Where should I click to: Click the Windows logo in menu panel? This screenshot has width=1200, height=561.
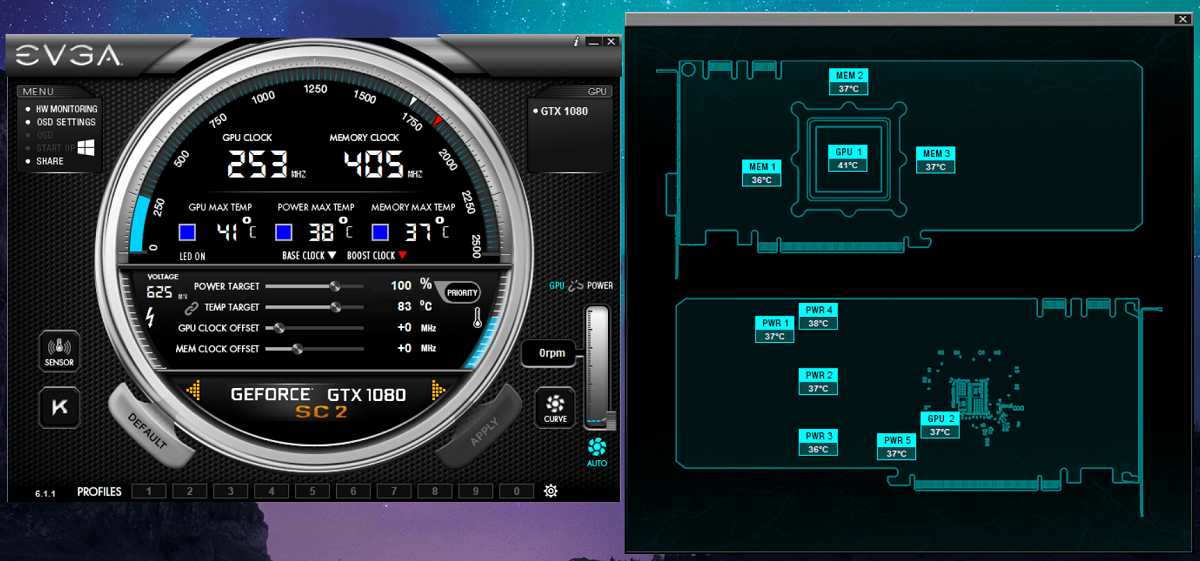click(x=86, y=148)
